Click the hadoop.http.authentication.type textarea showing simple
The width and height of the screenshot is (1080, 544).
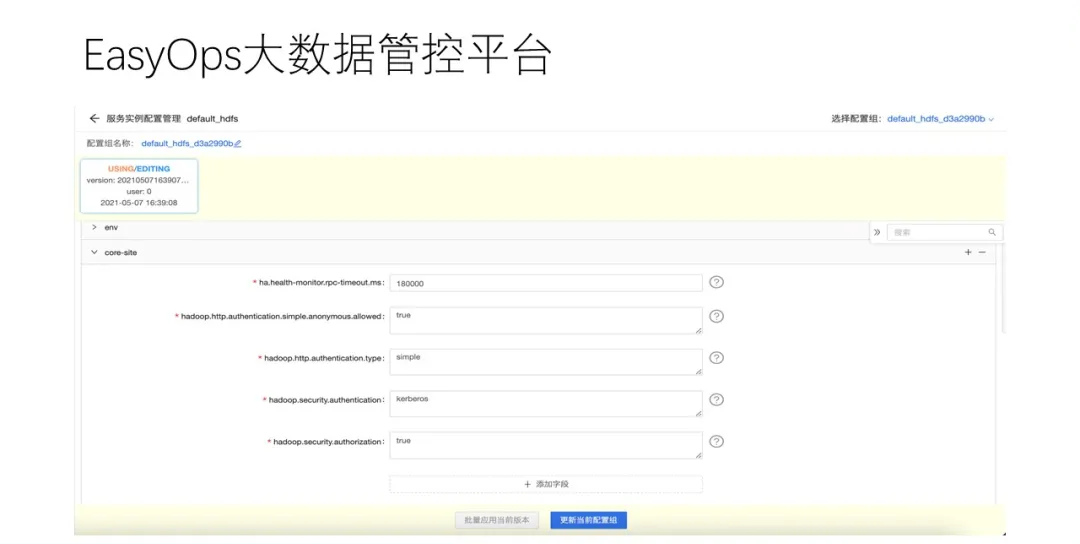pyautogui.click(x=546, y=362)
